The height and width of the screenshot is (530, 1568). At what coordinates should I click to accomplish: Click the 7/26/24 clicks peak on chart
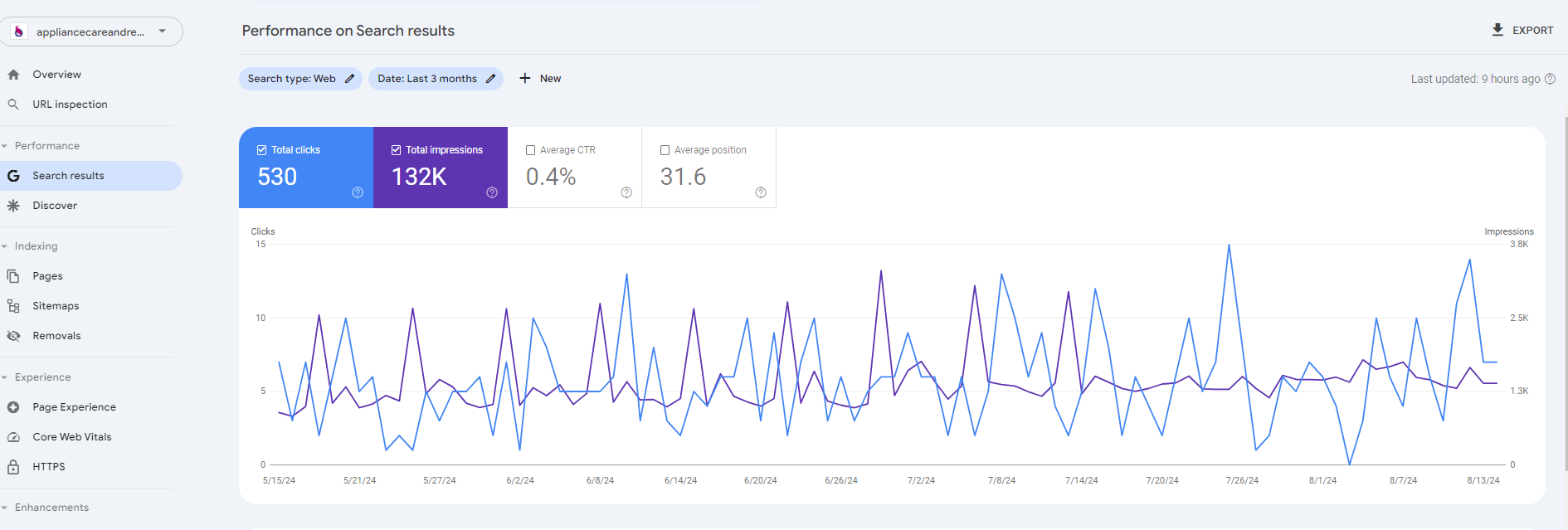pos(1229,245)
